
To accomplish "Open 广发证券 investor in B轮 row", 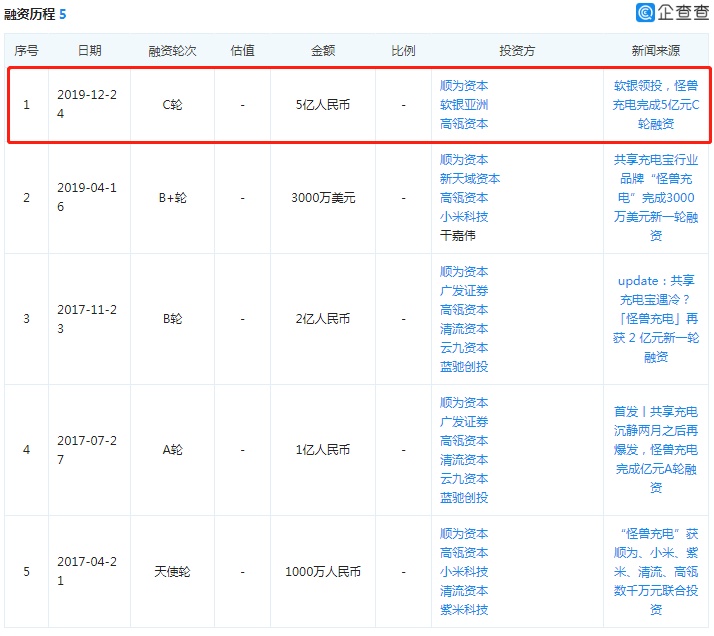I will pyautogui.click(x=464, y=291).
